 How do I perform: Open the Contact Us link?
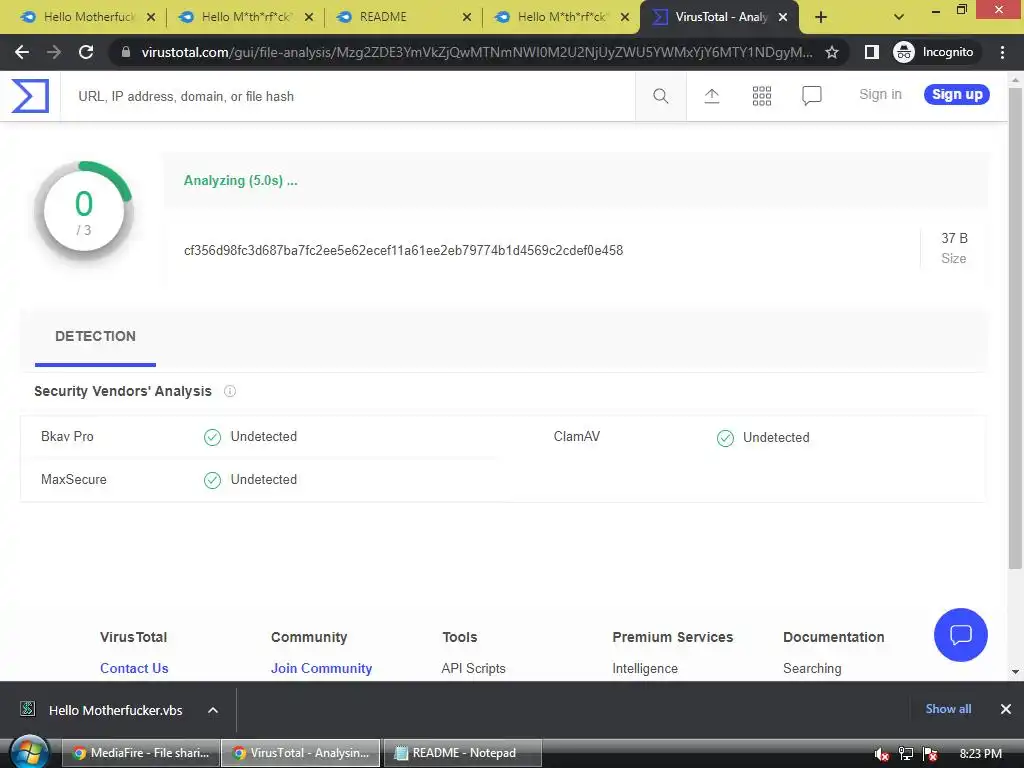(x=134, y=668)
